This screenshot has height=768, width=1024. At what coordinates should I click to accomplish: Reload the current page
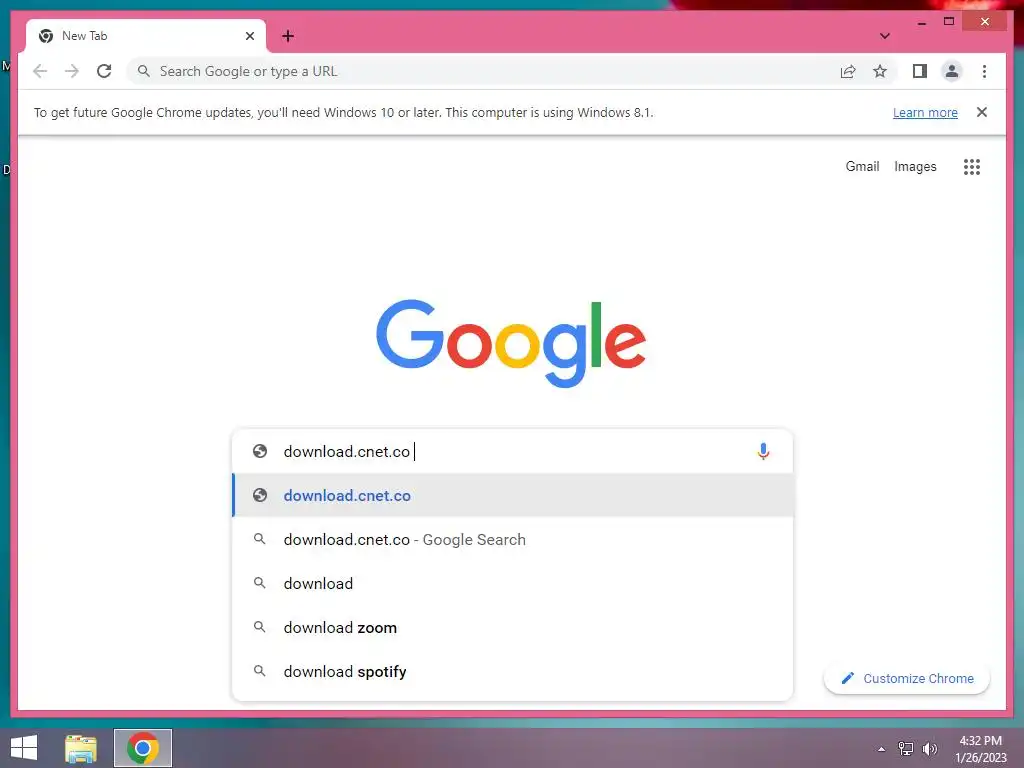click(104, 71)
